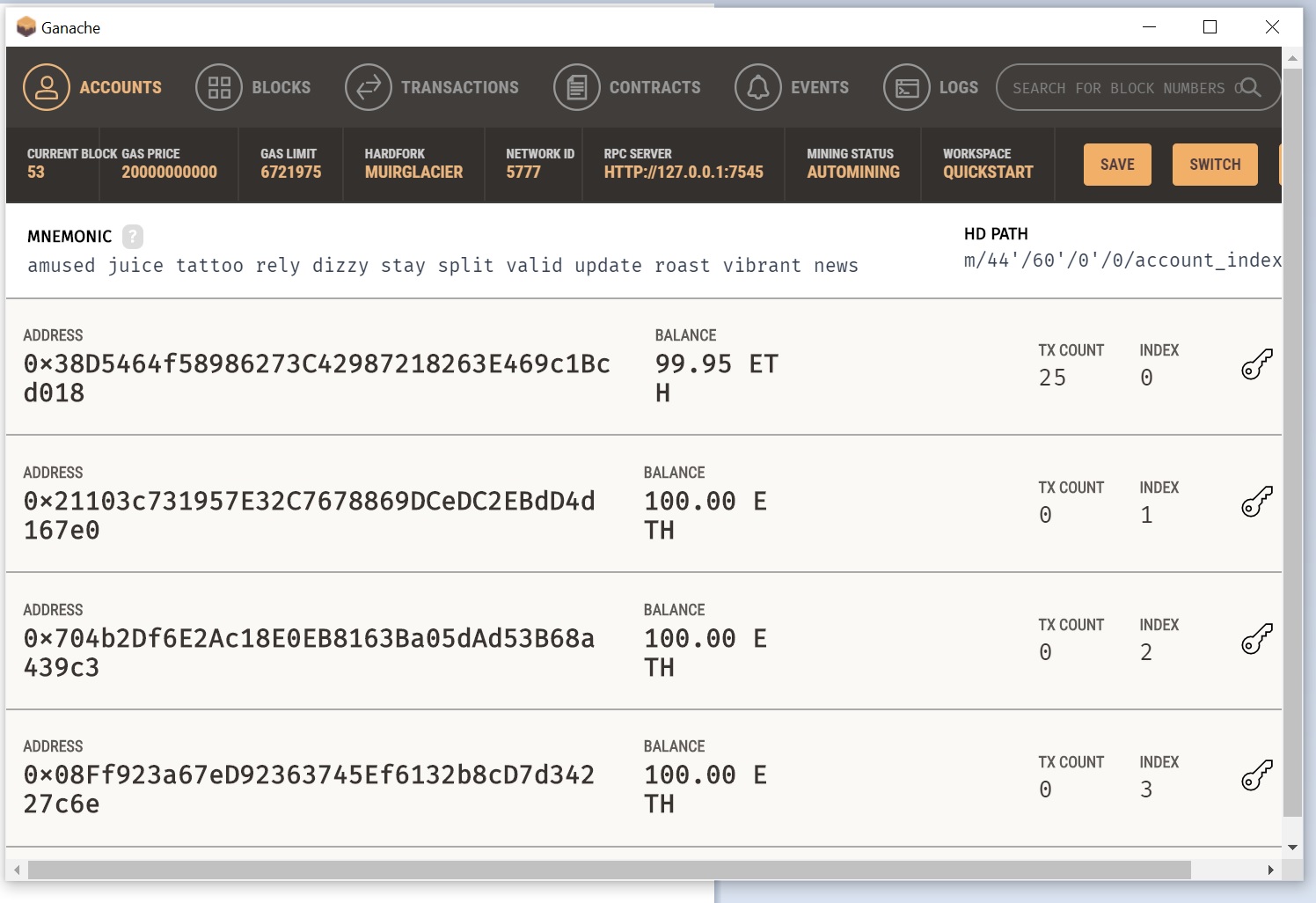Image resolution: width=1316 pixels, height=903 pixels.
Task: Click the current block number 53
Action: [36, 173]
